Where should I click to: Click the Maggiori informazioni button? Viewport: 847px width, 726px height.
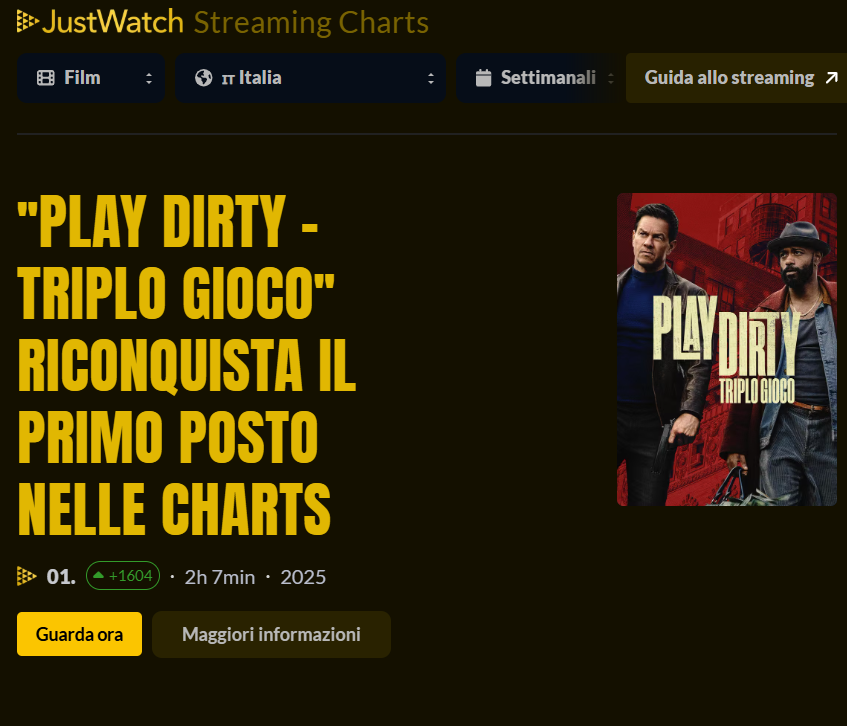(271, 634)
